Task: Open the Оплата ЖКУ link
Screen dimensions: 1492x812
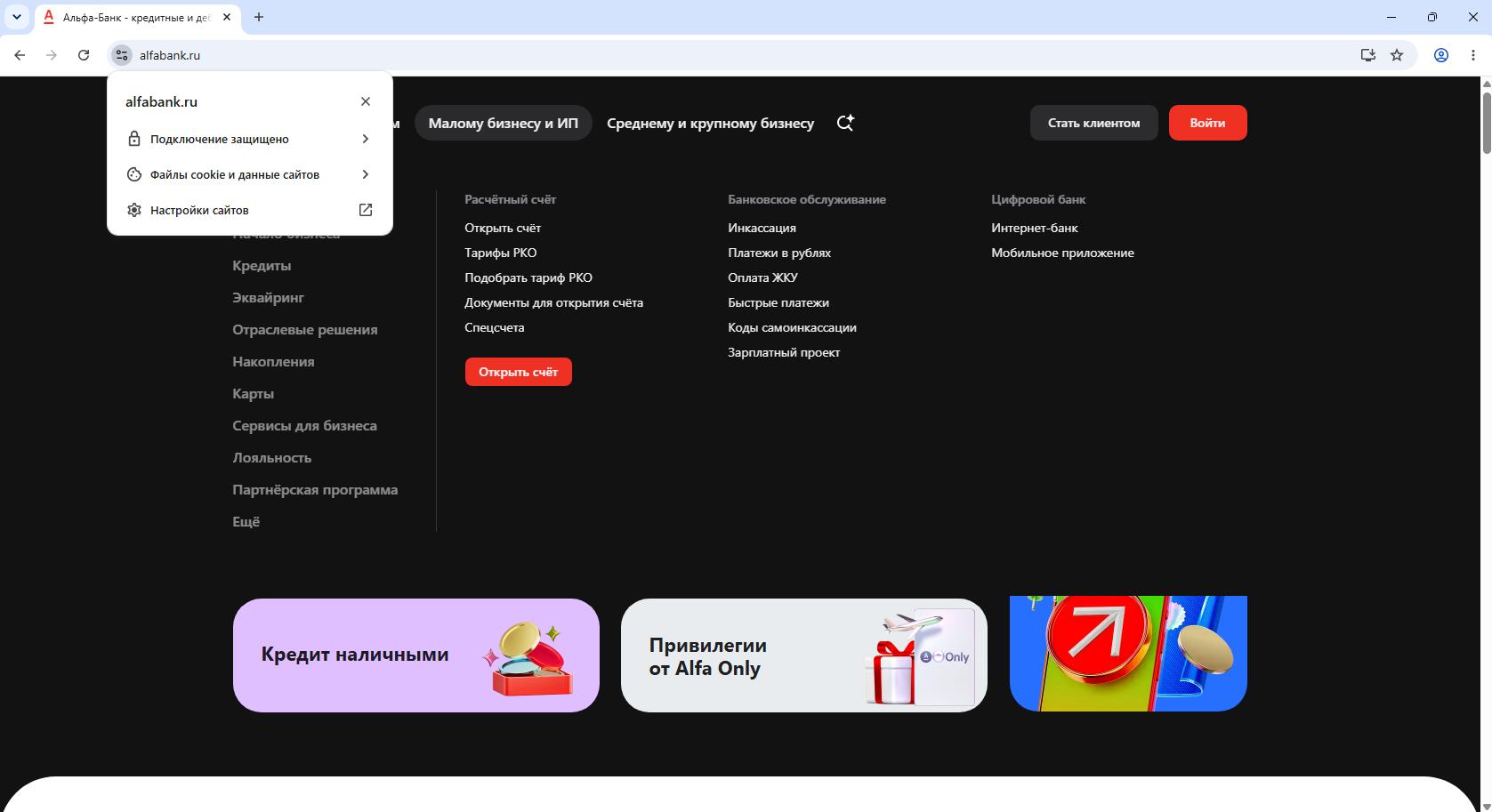Action: [x=762, y=277]
